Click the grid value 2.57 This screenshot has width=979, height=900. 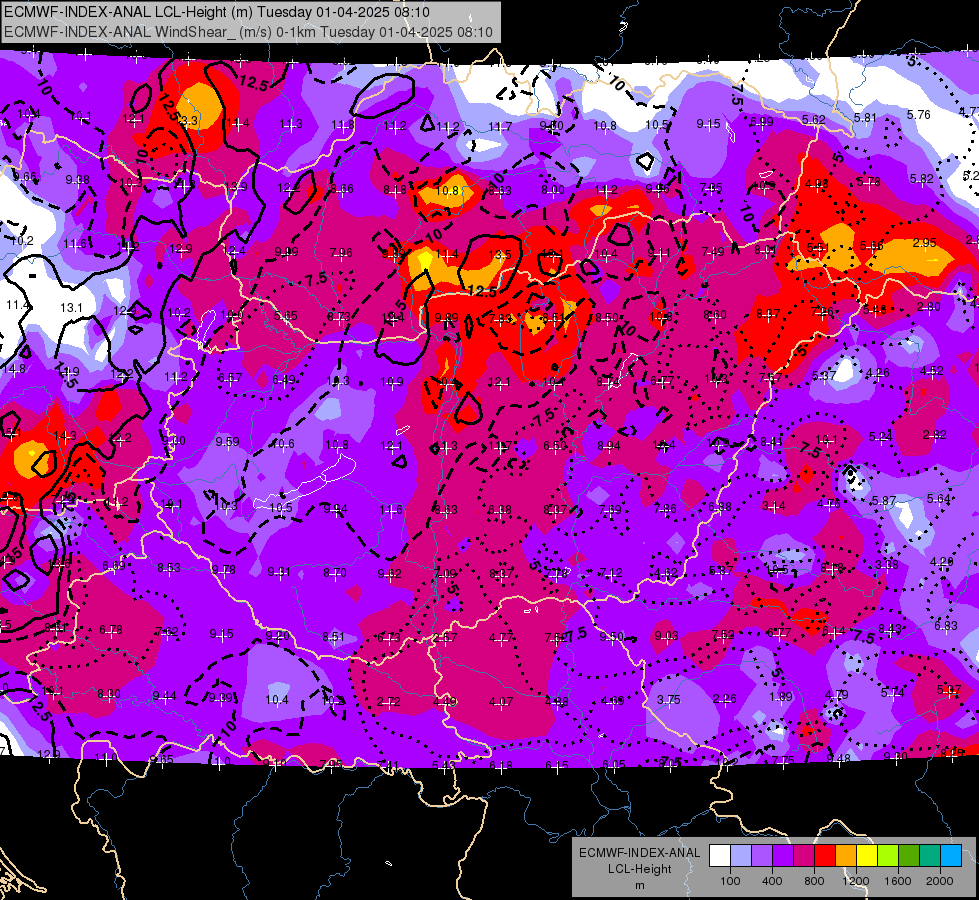pos(445,638)
